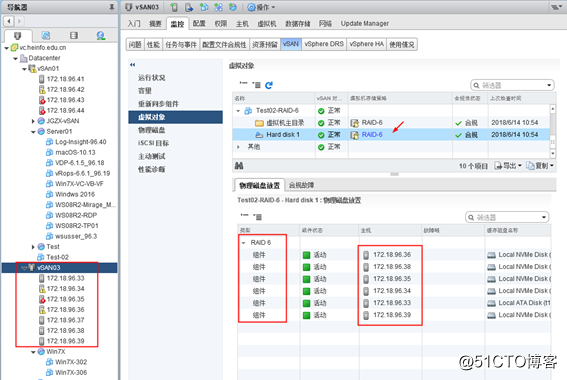The width and height of the screenshot is (567, 380).
Task: Select the vSphere HA sub-tab
Action: [x=366, y=44]
